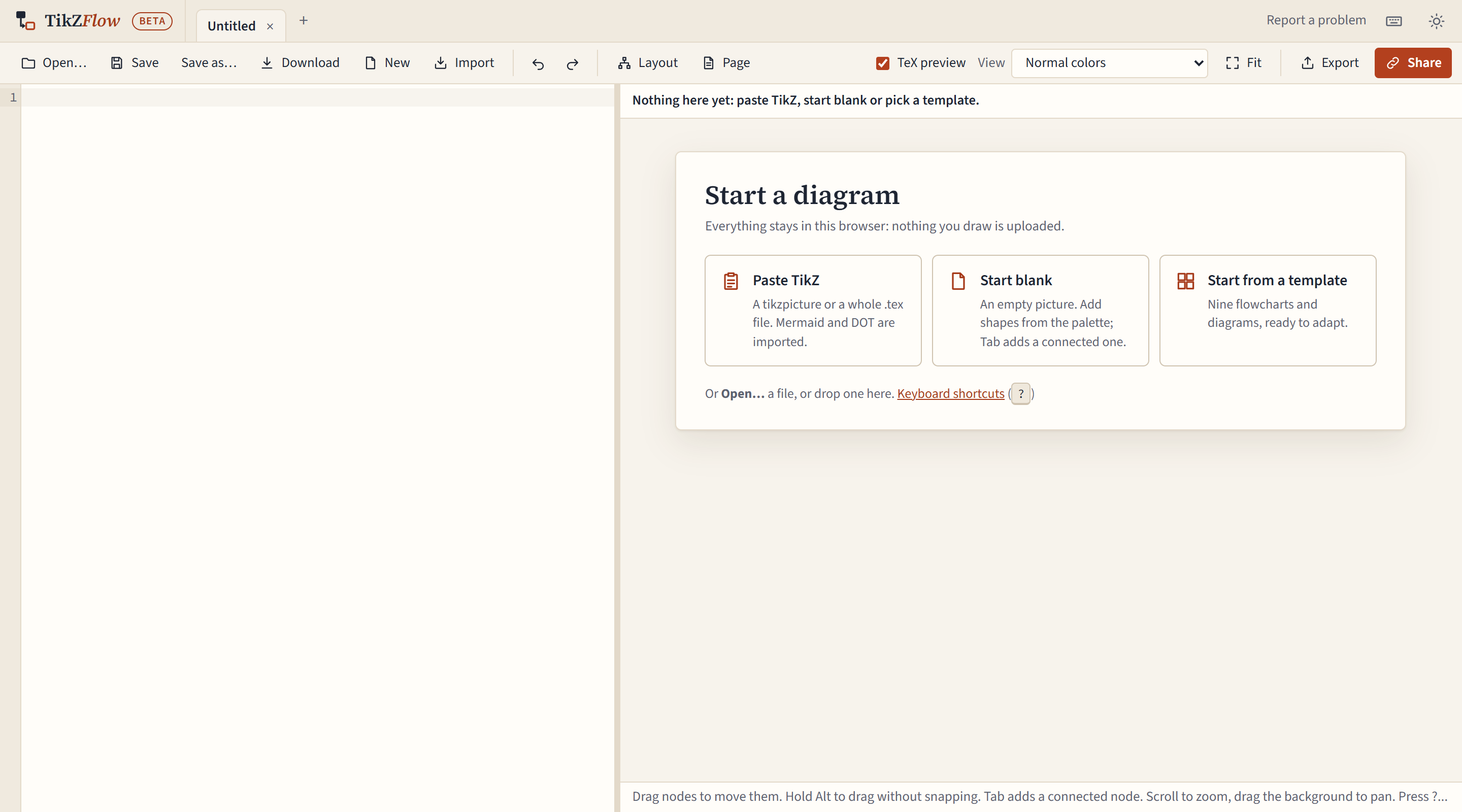Click the BETA badge

pyautogui.click(x=152, y=21)
